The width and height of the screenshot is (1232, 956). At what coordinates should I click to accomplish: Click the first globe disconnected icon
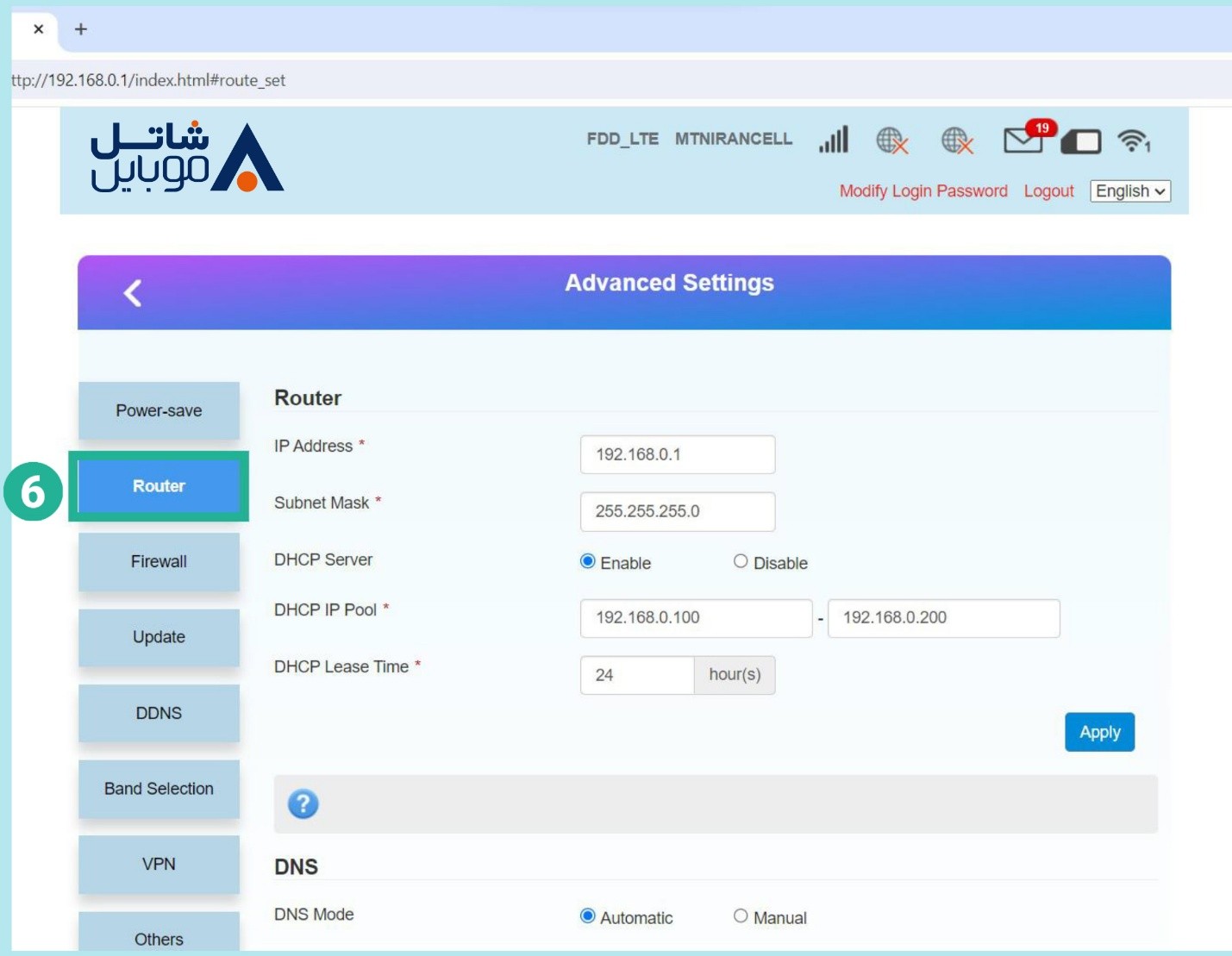tap(892, 141)
